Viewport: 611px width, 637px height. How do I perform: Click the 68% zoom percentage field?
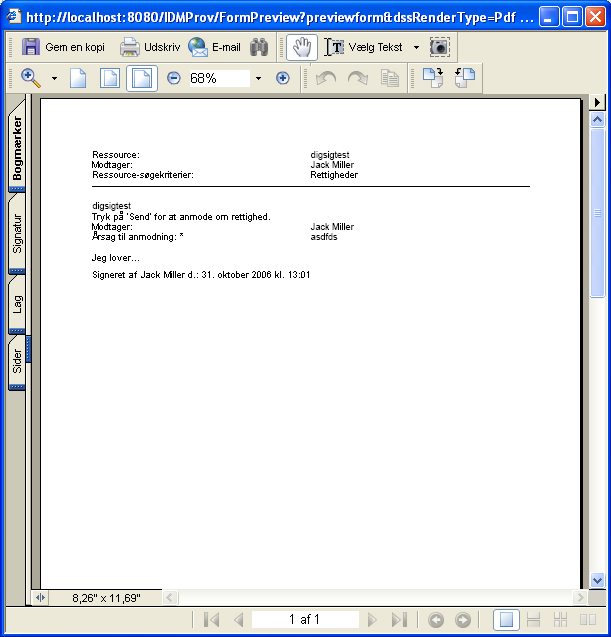pos(219,78)
